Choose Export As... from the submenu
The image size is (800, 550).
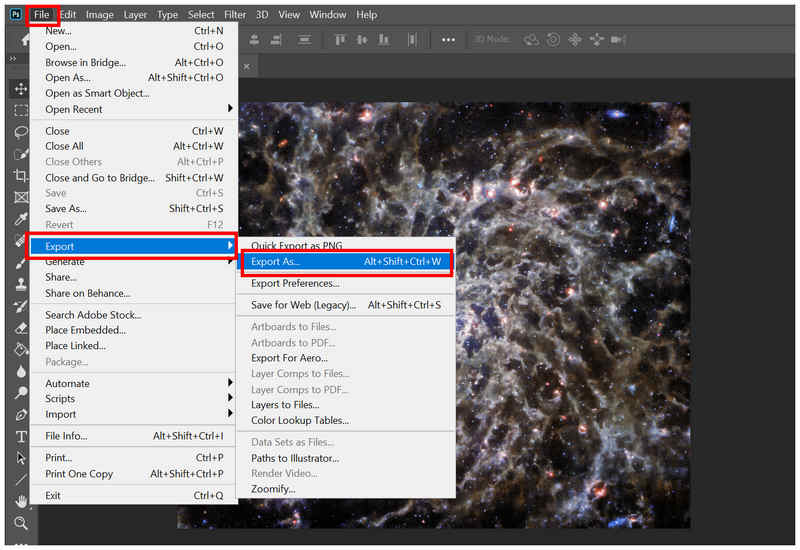pos(346,262)
